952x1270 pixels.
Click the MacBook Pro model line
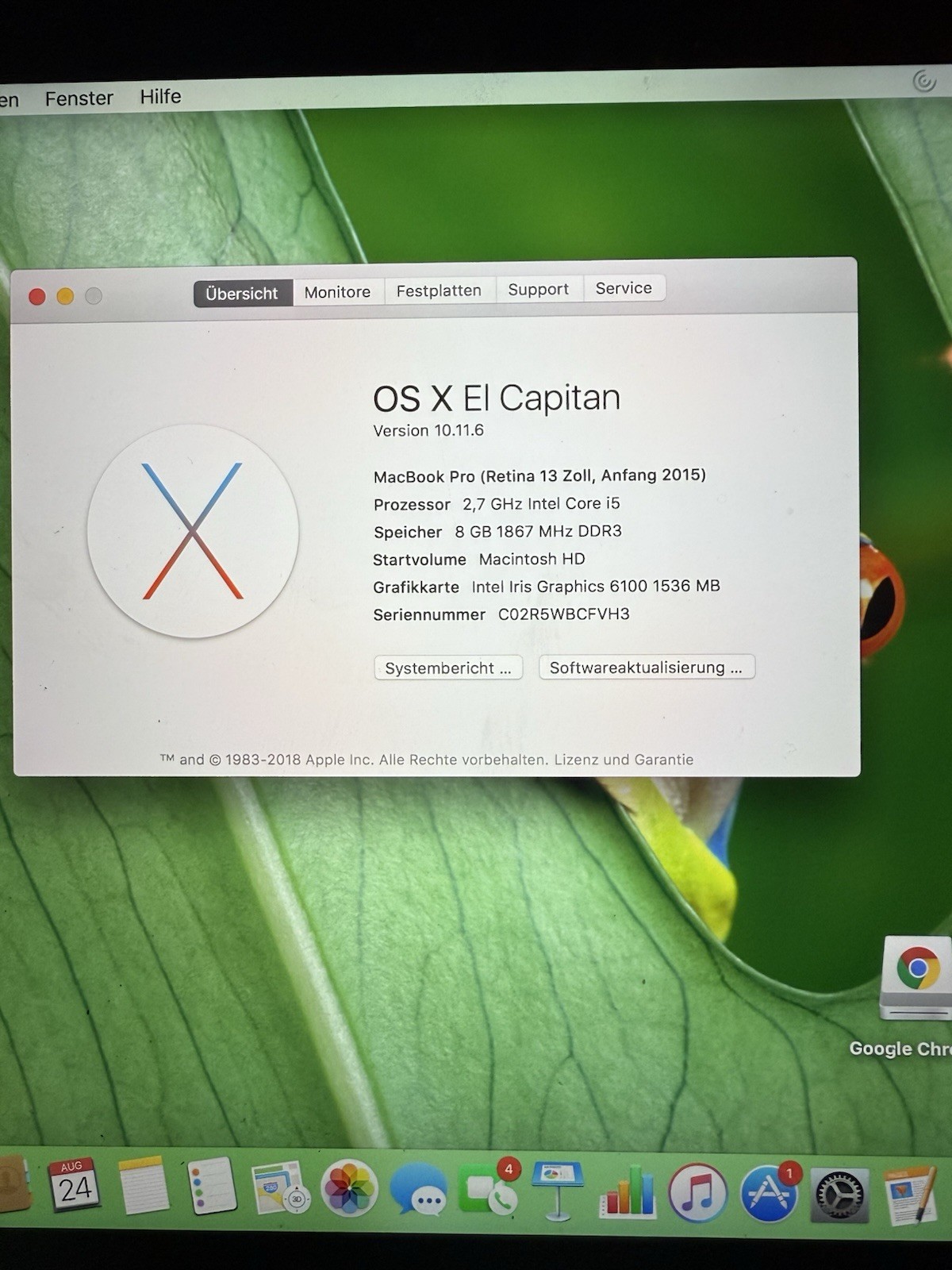[539, 475]
